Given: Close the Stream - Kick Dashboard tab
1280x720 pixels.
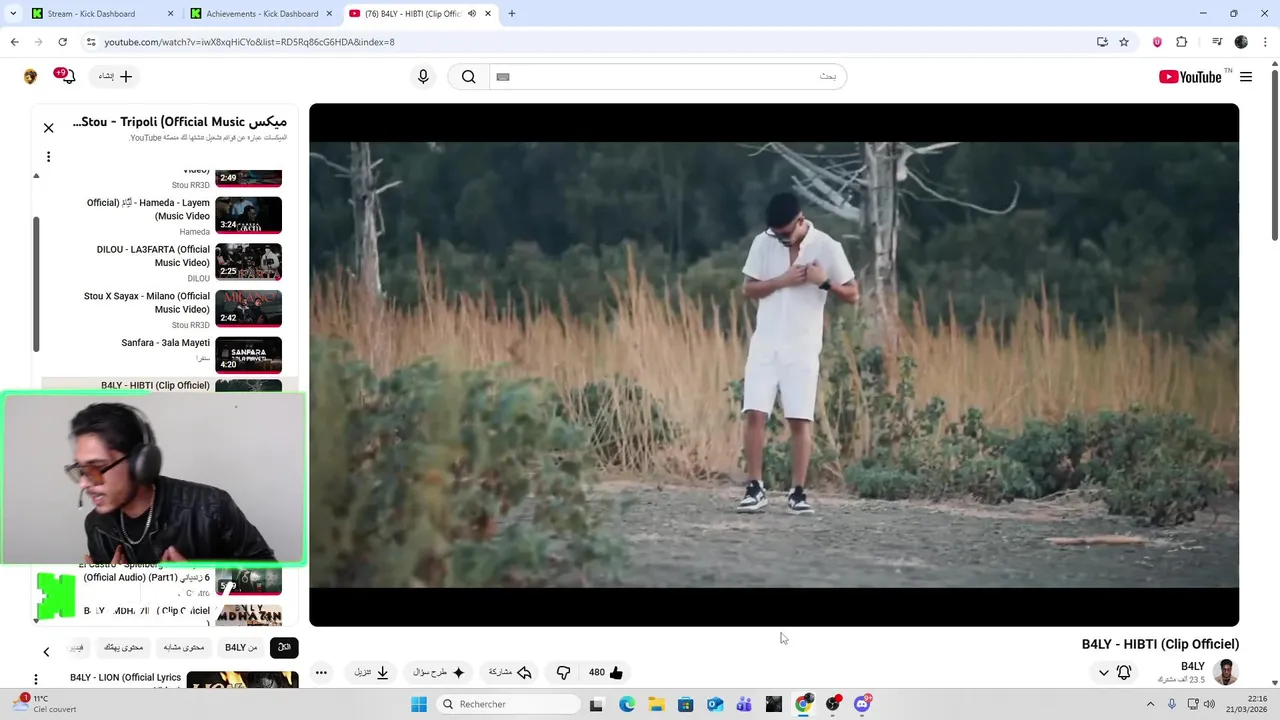Looking at the screenshot, I should pos(170,14).
